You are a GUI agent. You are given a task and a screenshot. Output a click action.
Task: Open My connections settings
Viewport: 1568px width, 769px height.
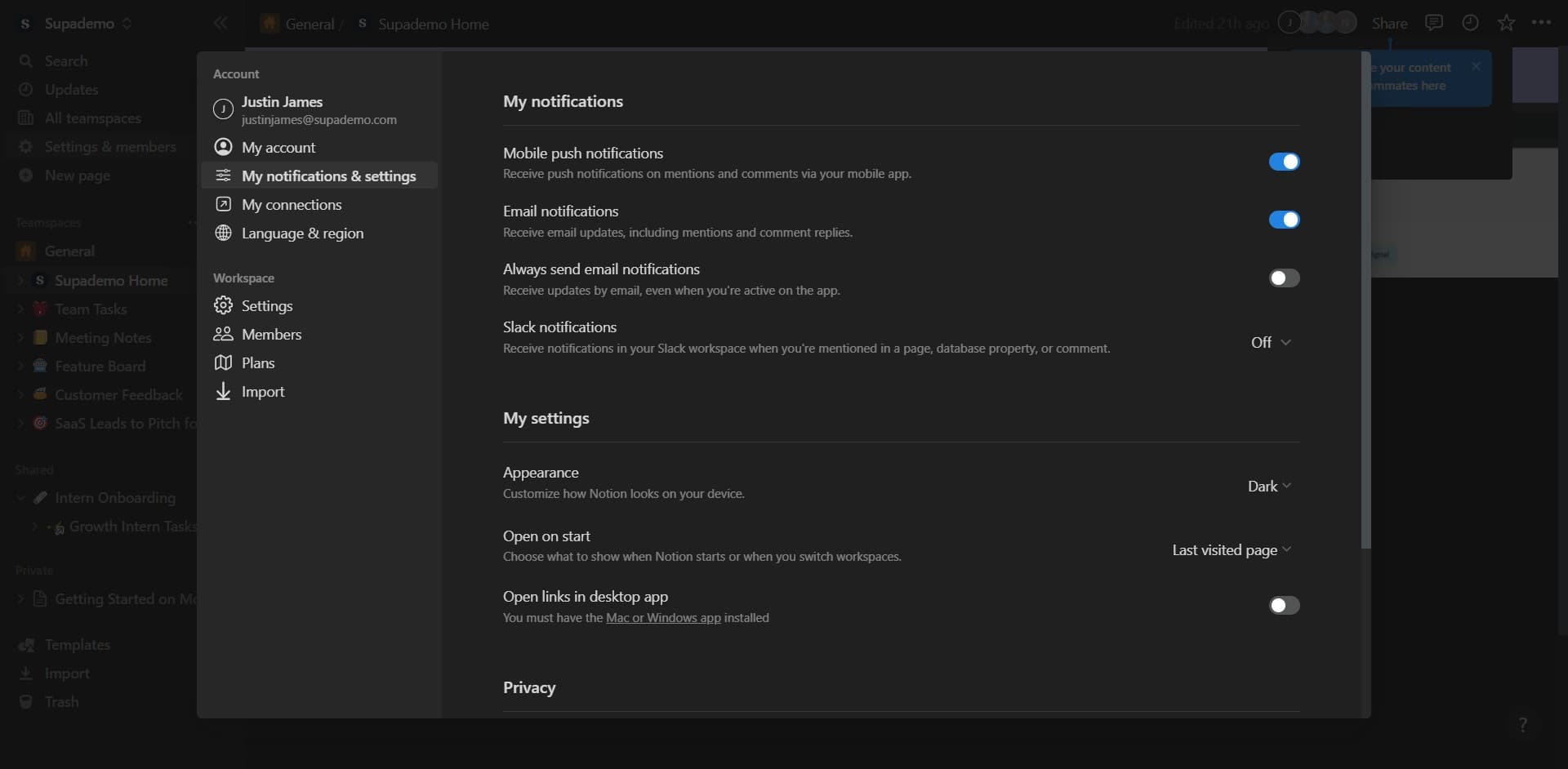point(291,205)
